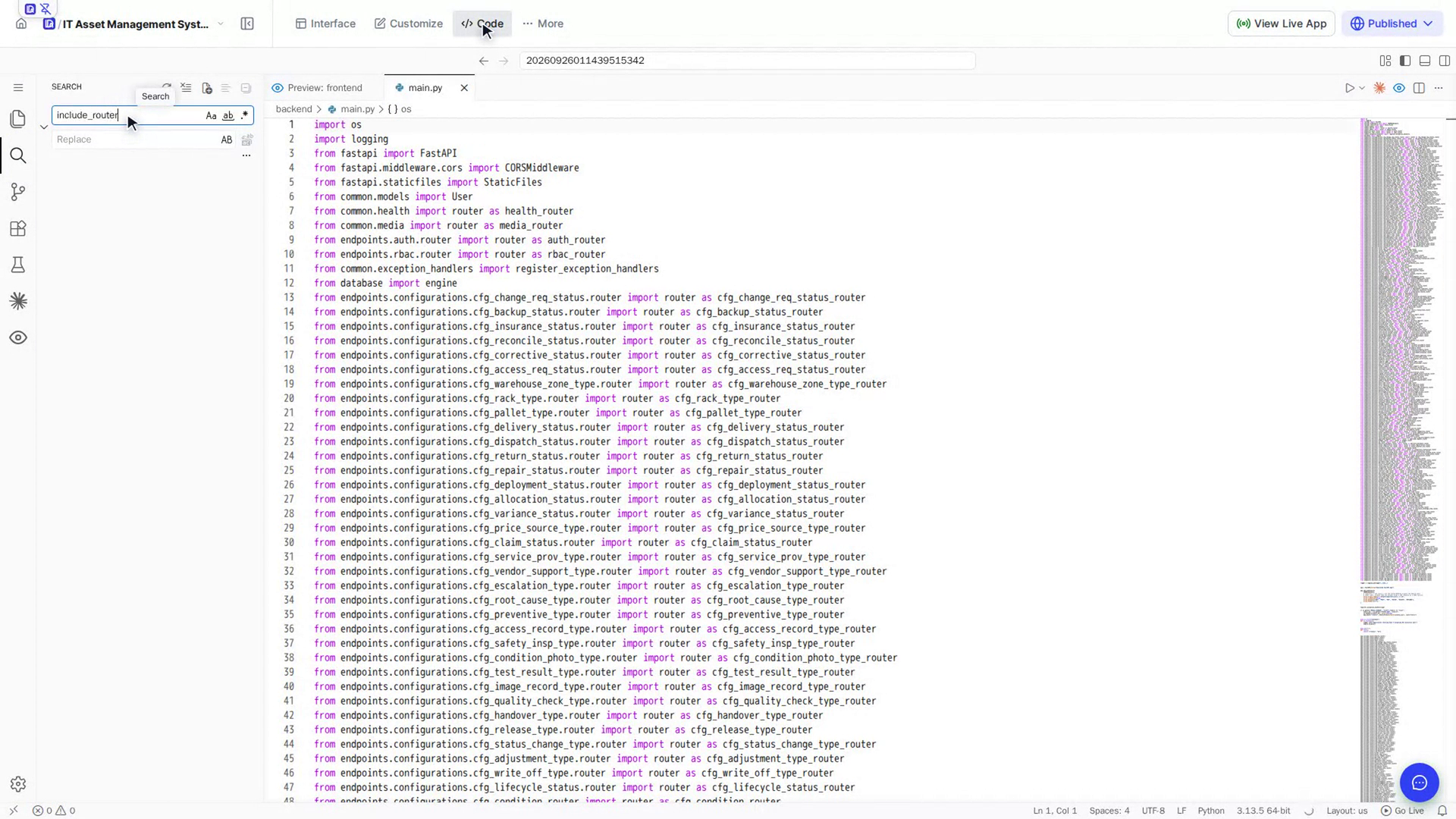Close the main.py tab

[464, 88]
